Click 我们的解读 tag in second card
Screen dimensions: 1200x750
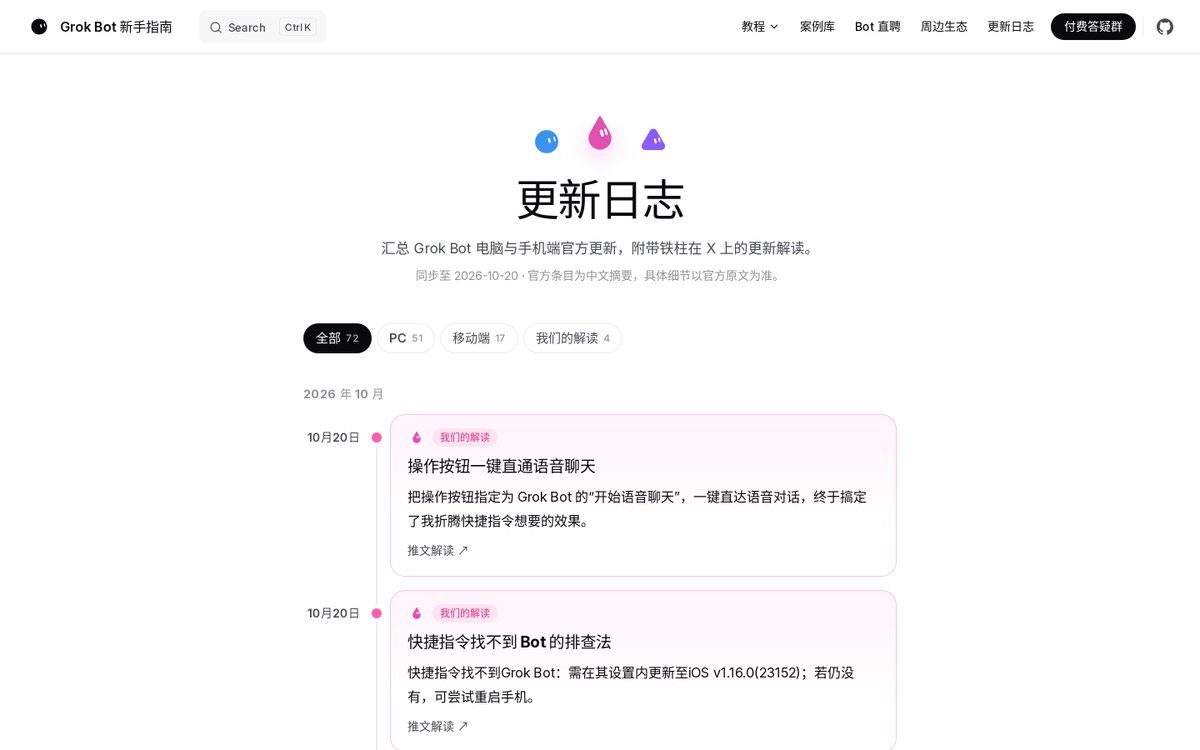[x=465, y=613]
